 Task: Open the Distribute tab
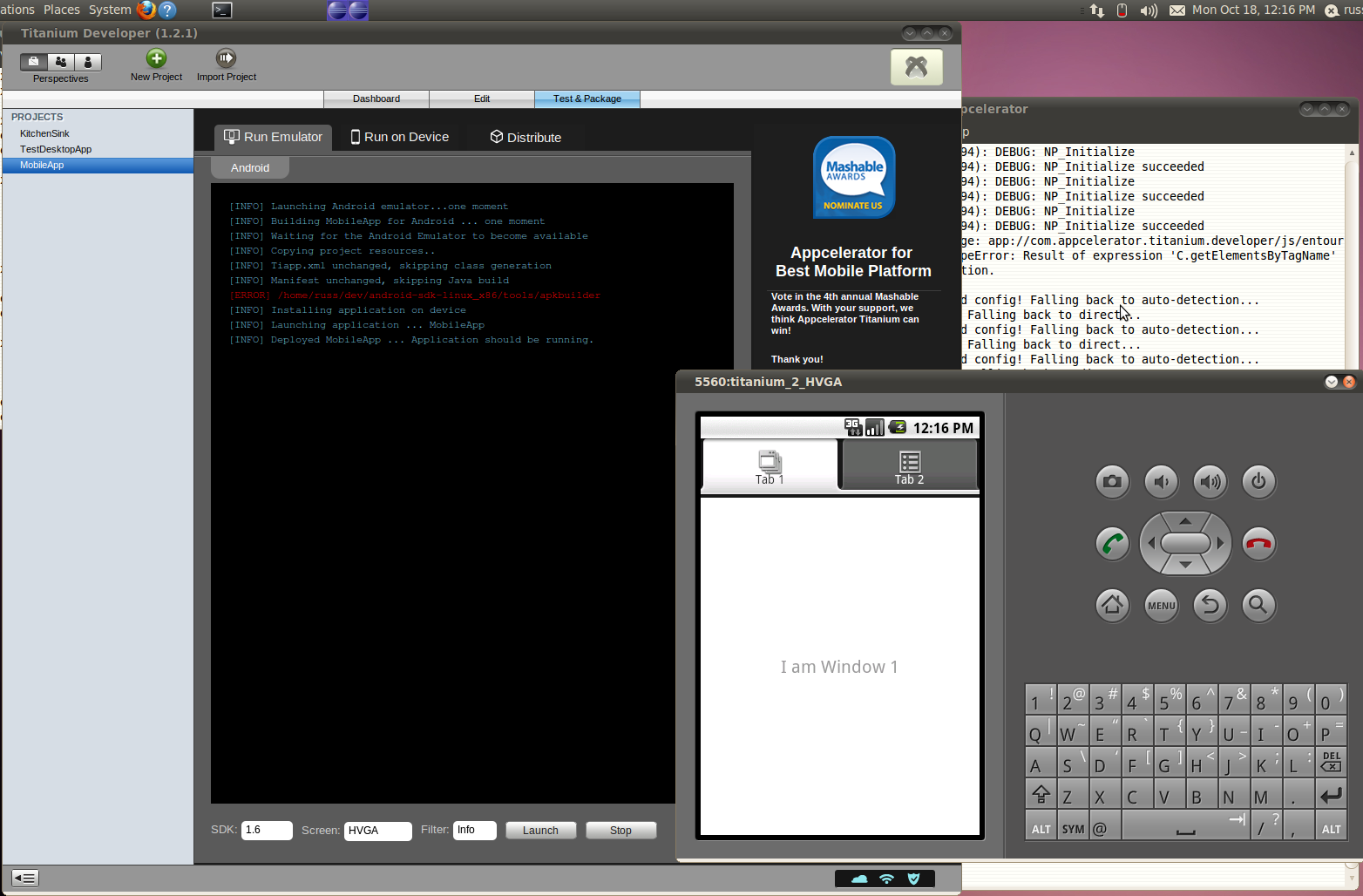click(x=526, y=137)
